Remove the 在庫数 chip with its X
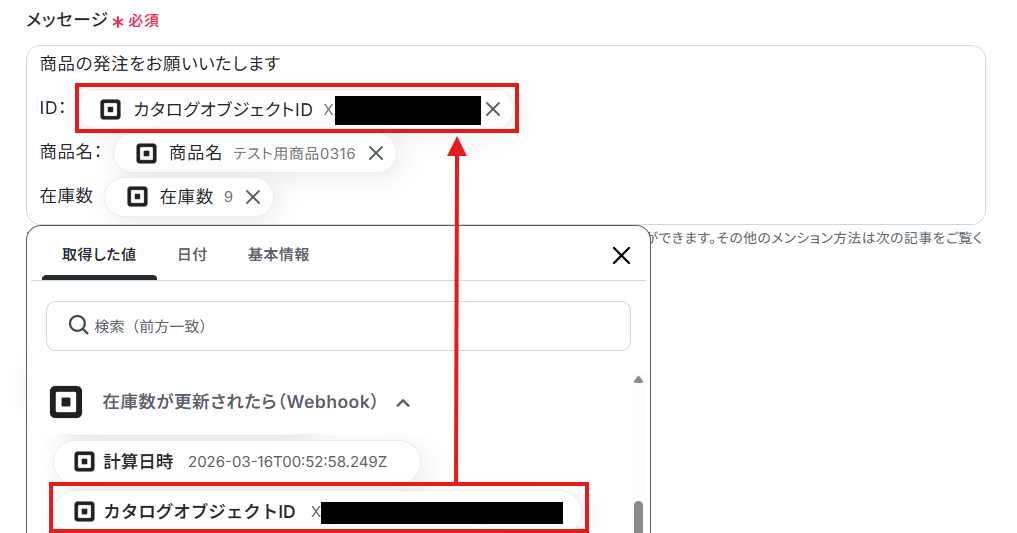This screenshot has width=1017, height=533. coord(253,197)
